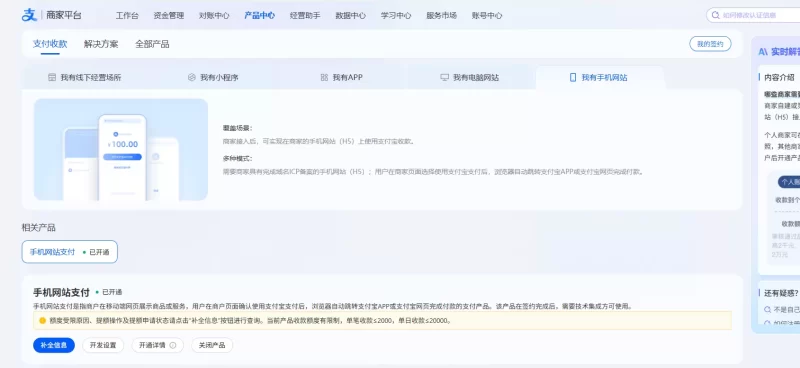Screen dimensions: 800x368
Task: Switch to 全部产品 tab
Action: (x=152, y=44)
